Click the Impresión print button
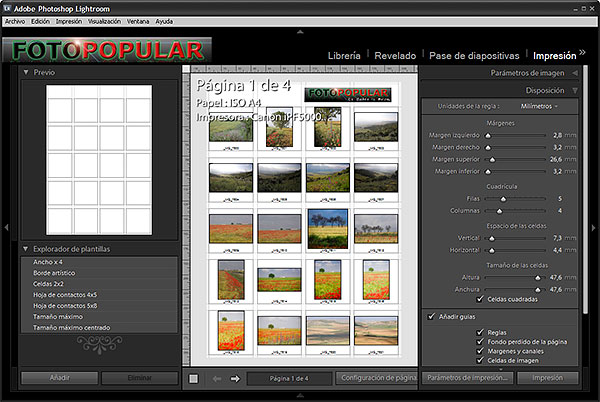 (547, 378)
